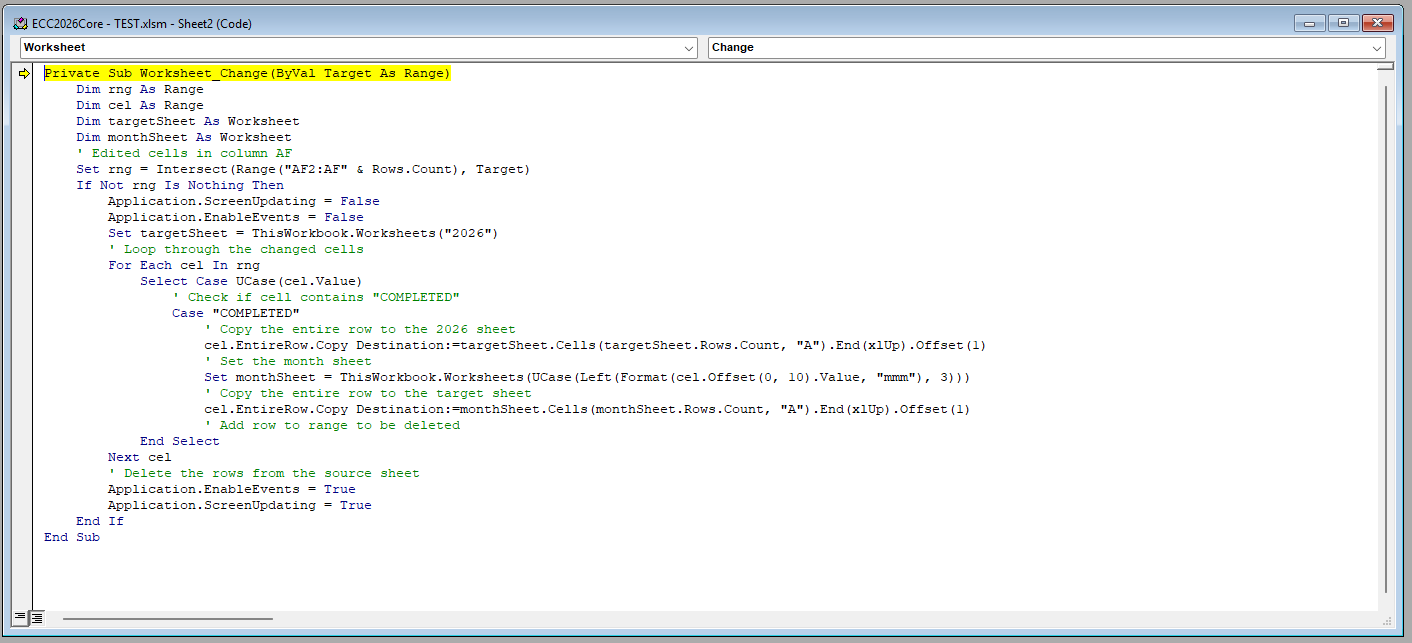Click the Change combo box arrow
The width and height of the screenshot is (1412, 643).
coord(1378,47)
